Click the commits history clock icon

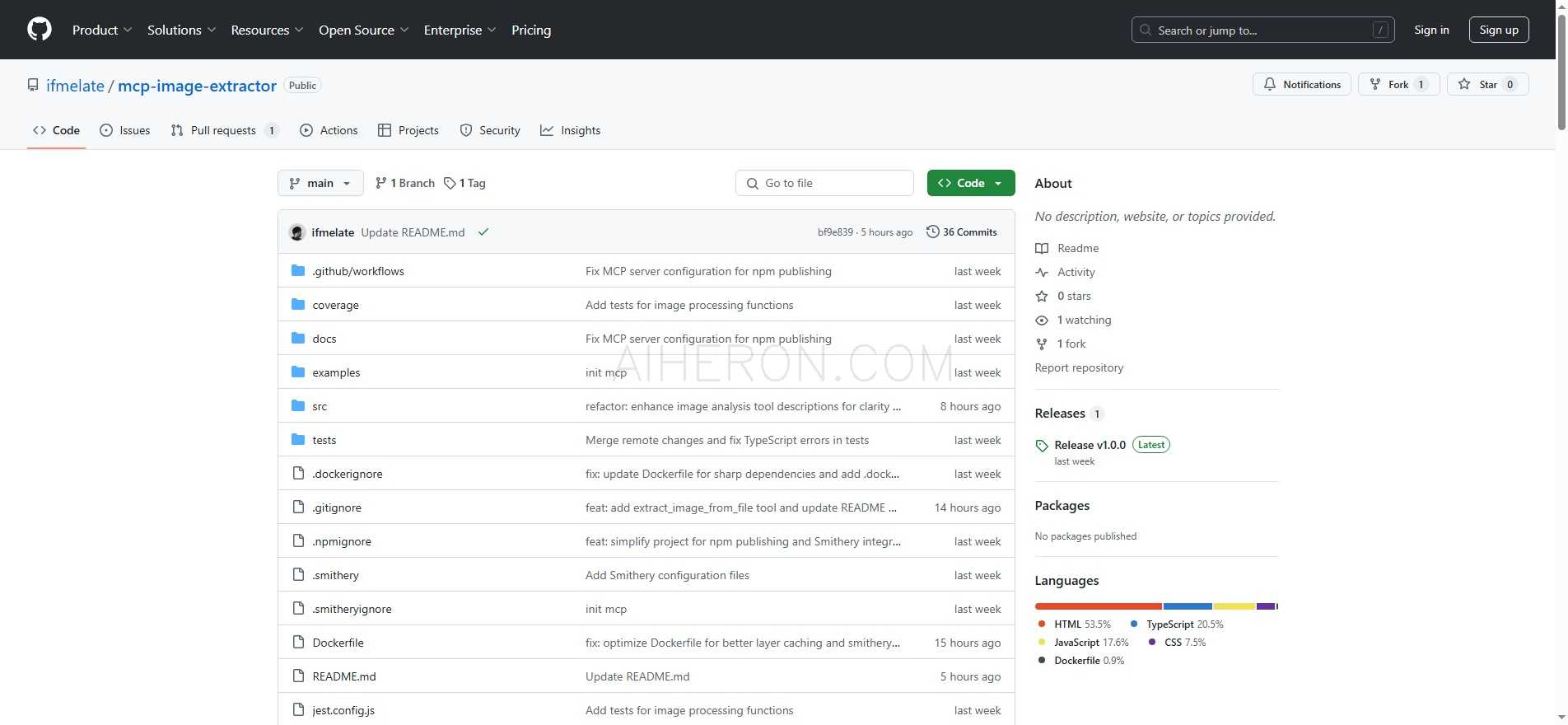[x=932, y=232]
